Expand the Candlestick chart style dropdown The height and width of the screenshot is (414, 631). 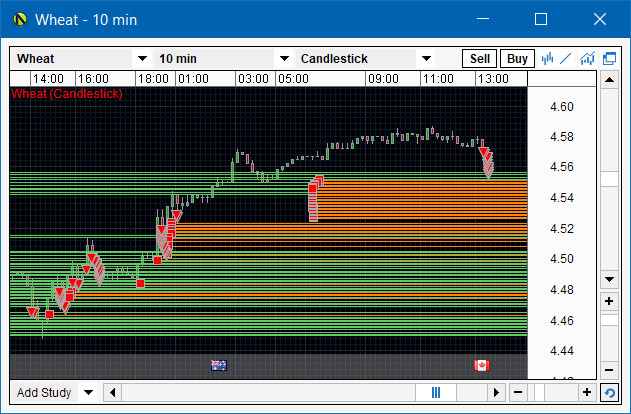point(426,59)
